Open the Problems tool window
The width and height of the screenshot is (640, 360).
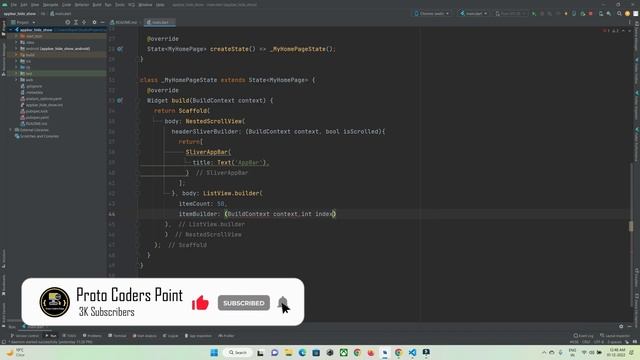coord(92,336)
